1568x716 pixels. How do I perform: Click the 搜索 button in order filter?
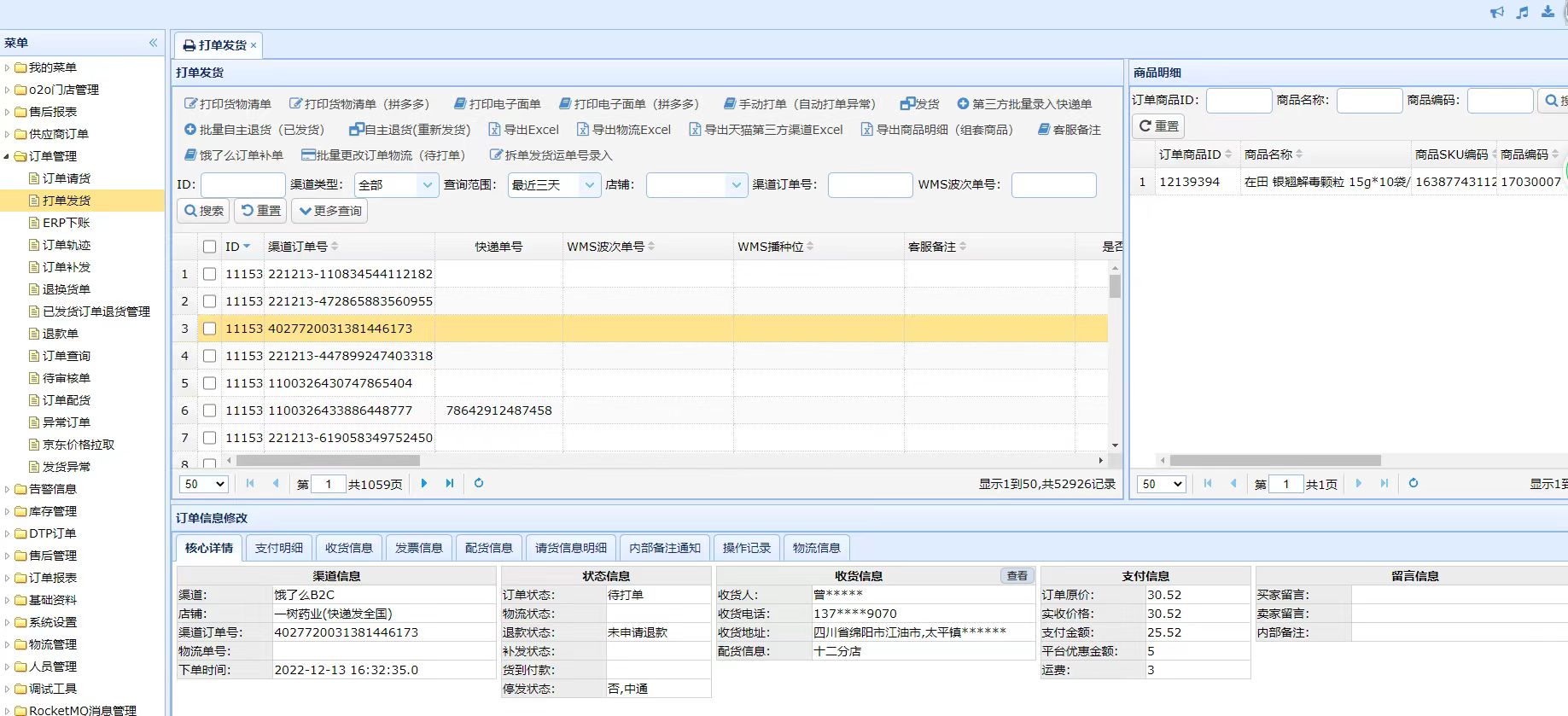tap(204, 211)
